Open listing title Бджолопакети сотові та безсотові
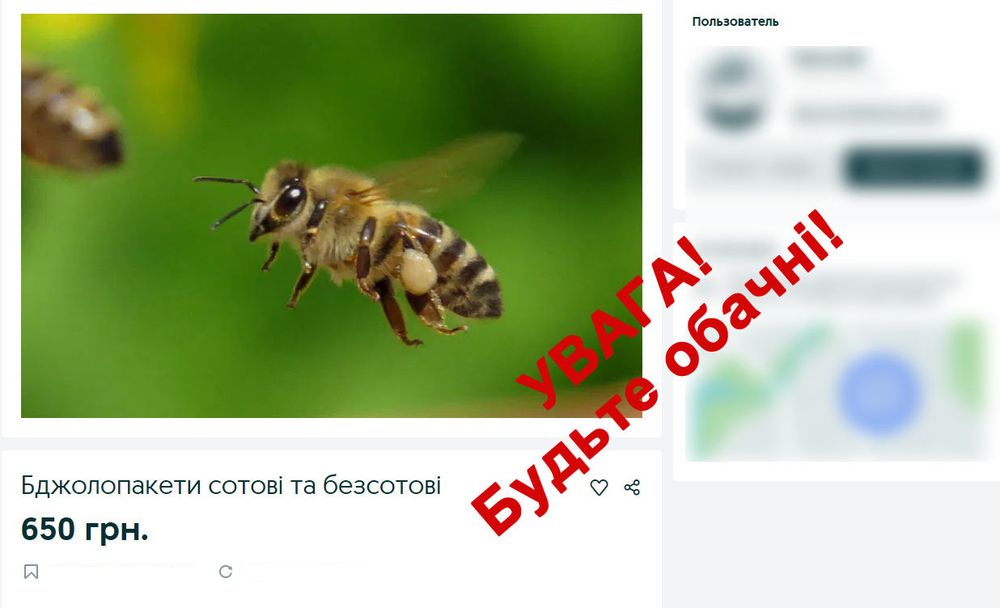 point(231,486)
